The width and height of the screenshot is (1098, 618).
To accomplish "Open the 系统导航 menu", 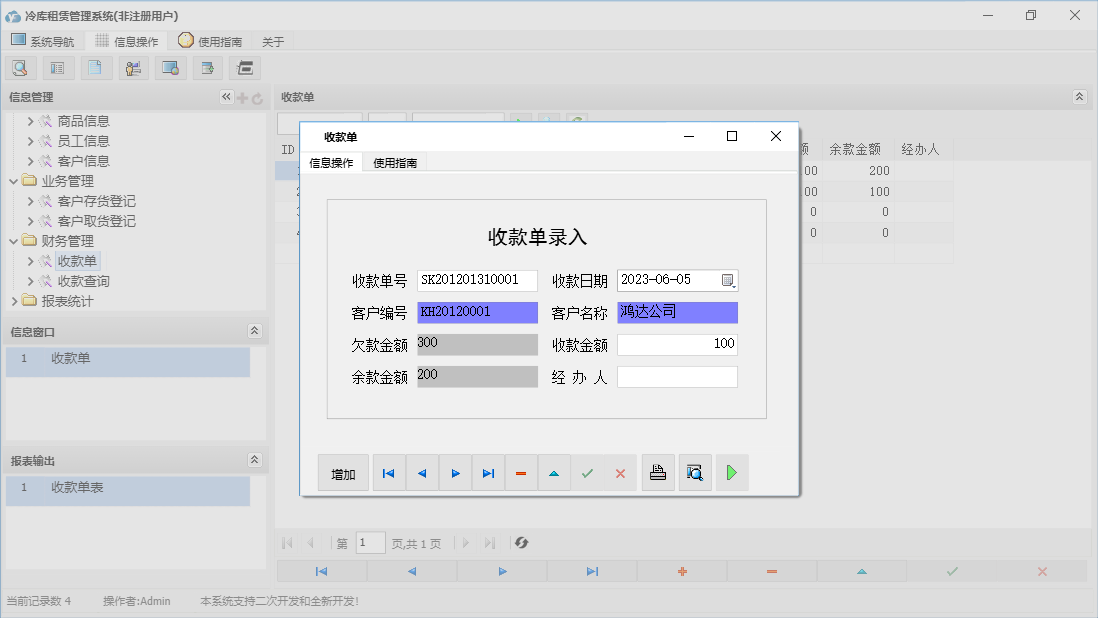I will click(x=43, y=40).
